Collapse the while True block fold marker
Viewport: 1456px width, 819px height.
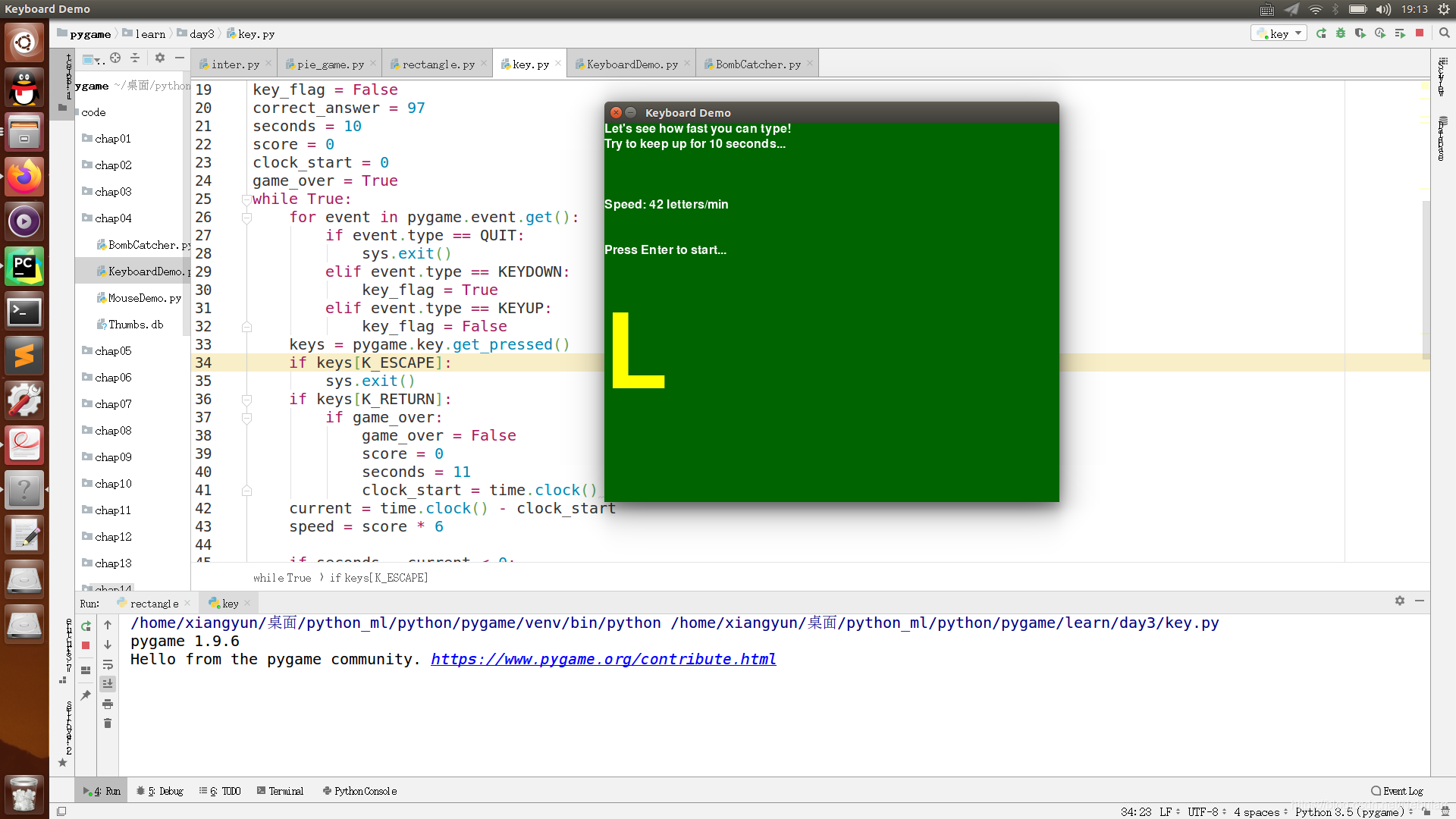246,199
